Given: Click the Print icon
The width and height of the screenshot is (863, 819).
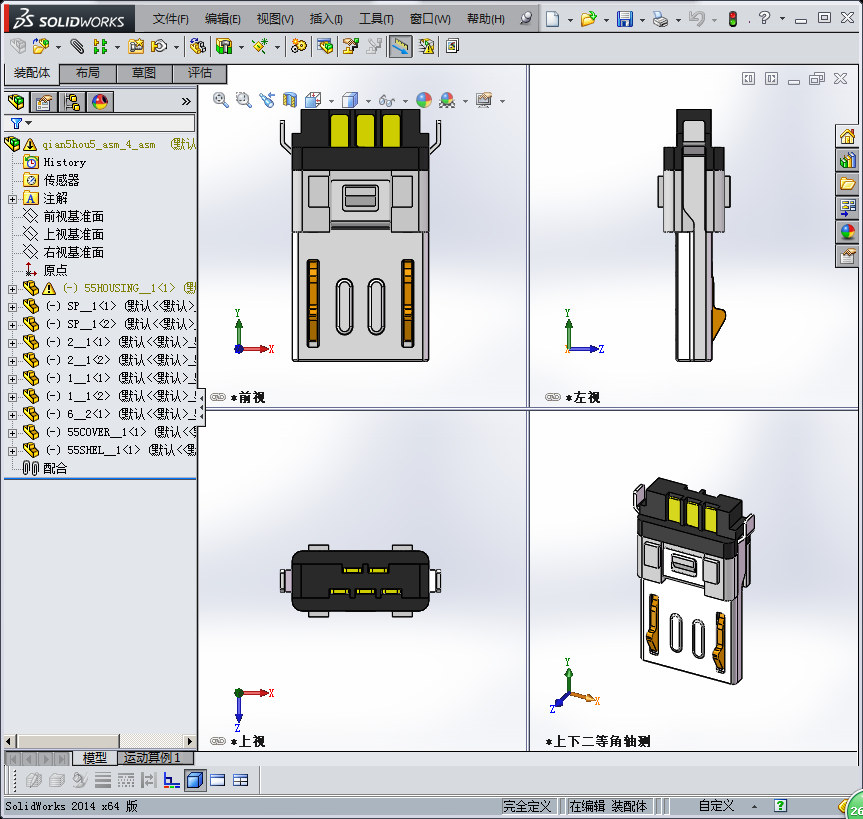Looking at the screenshot, I should point(660,19).
